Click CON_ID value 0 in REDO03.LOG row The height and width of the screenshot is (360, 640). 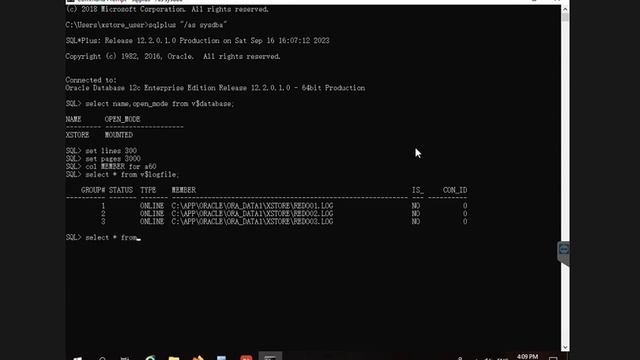pyautogui.click(x=465, y=222)
